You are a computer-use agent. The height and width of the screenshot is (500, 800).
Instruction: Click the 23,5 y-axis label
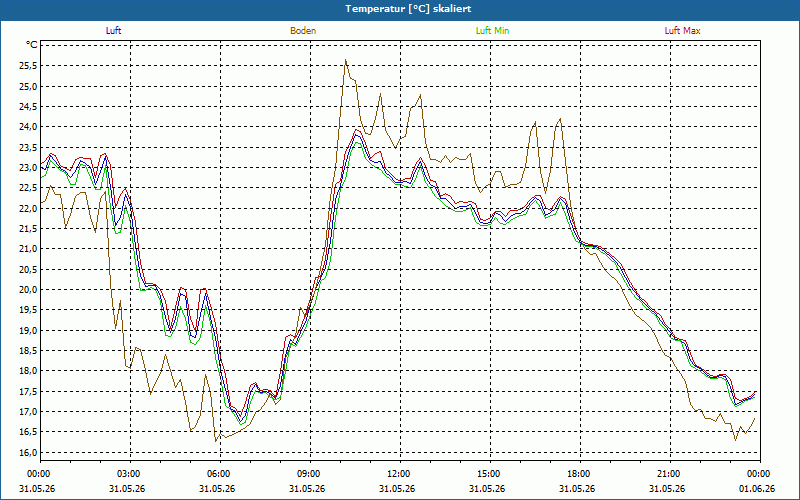click(28, 147)
